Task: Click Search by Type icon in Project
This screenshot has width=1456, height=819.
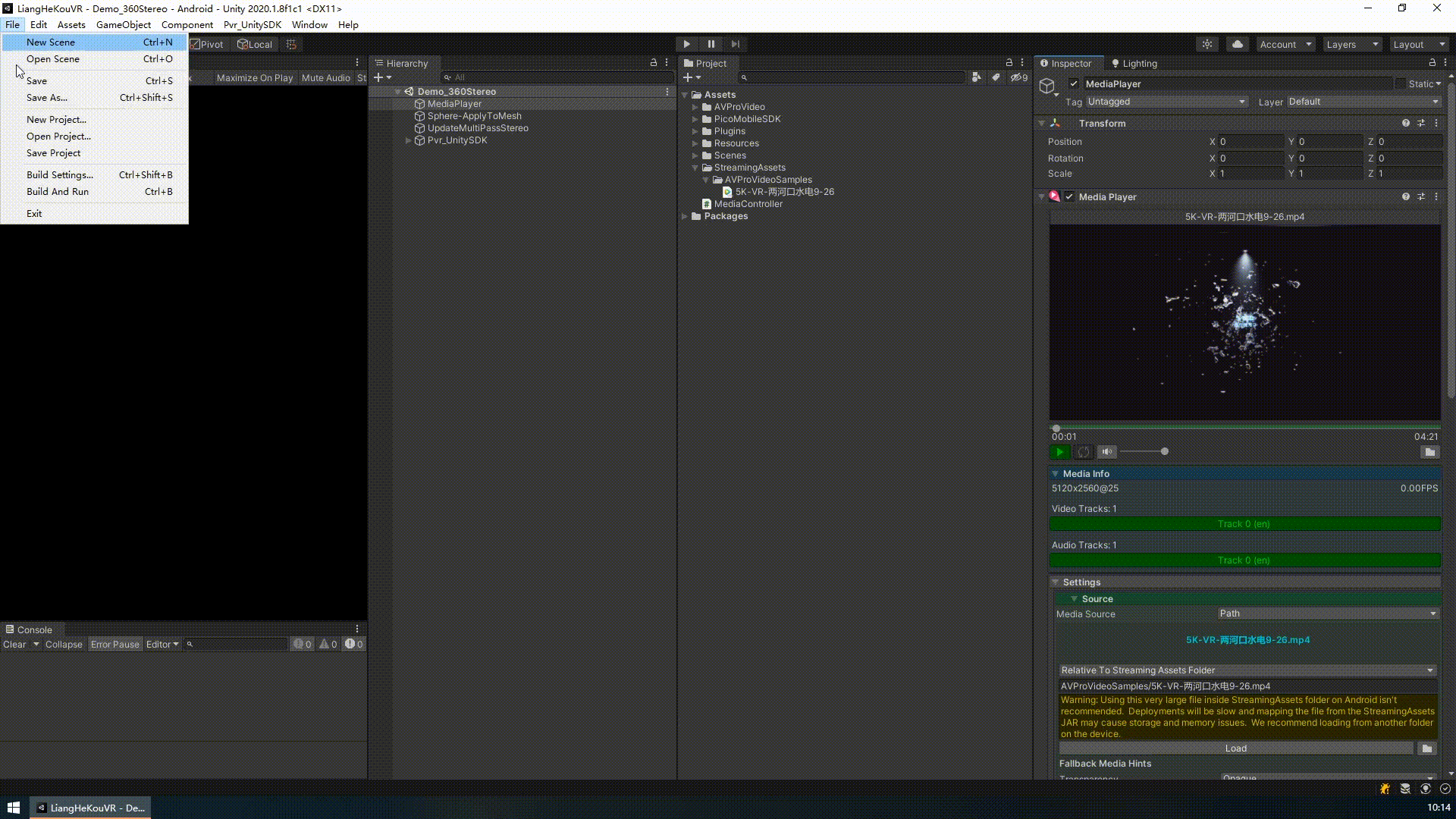Action: 976,77
